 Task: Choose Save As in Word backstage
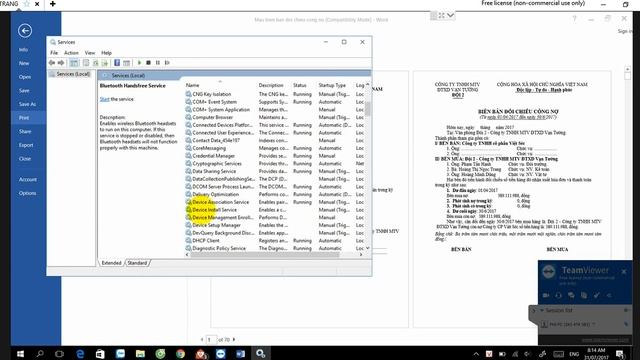click(27, 104)
